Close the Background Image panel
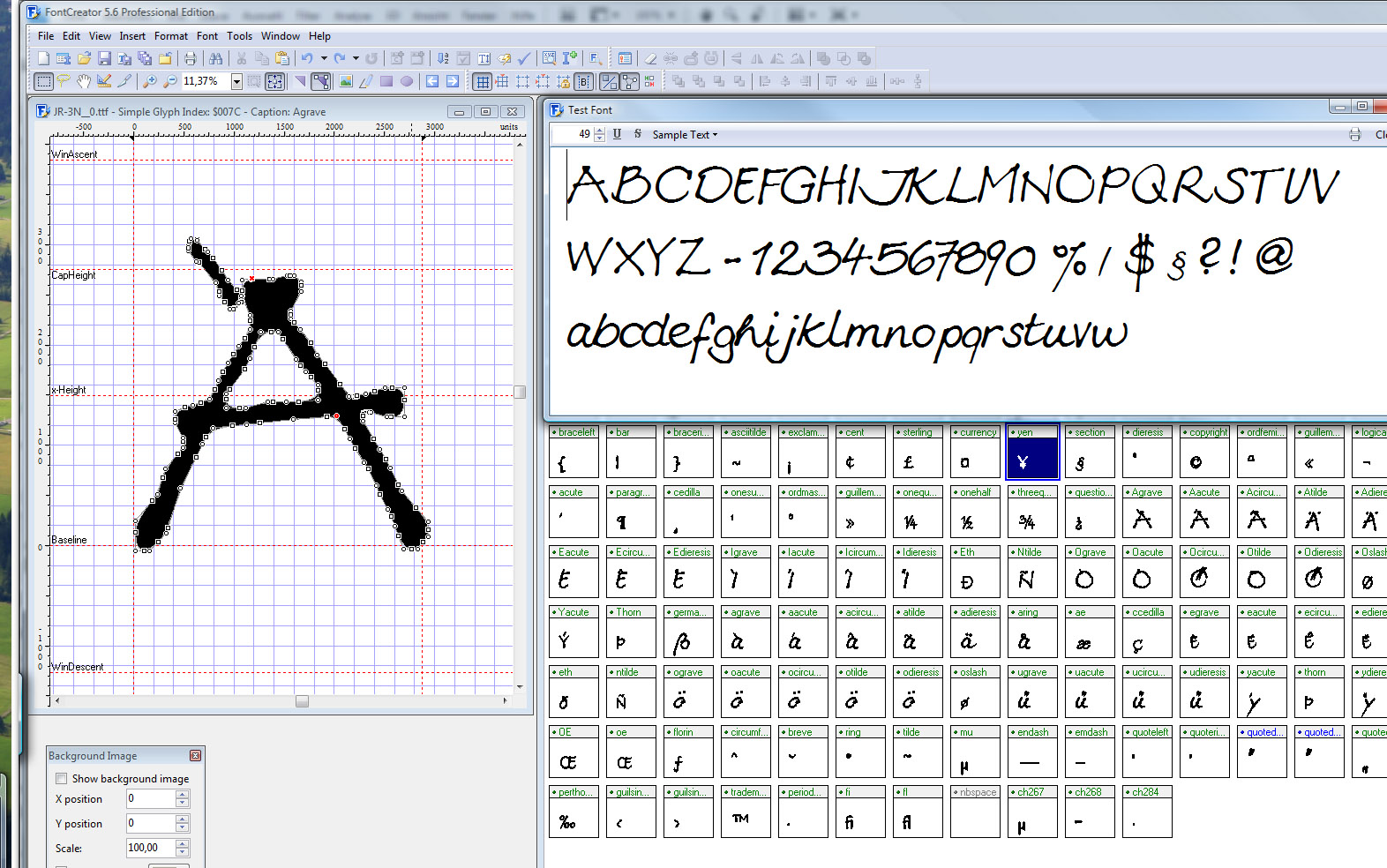This screenshot has height=868, width=1387. click(x=196, y=756)
